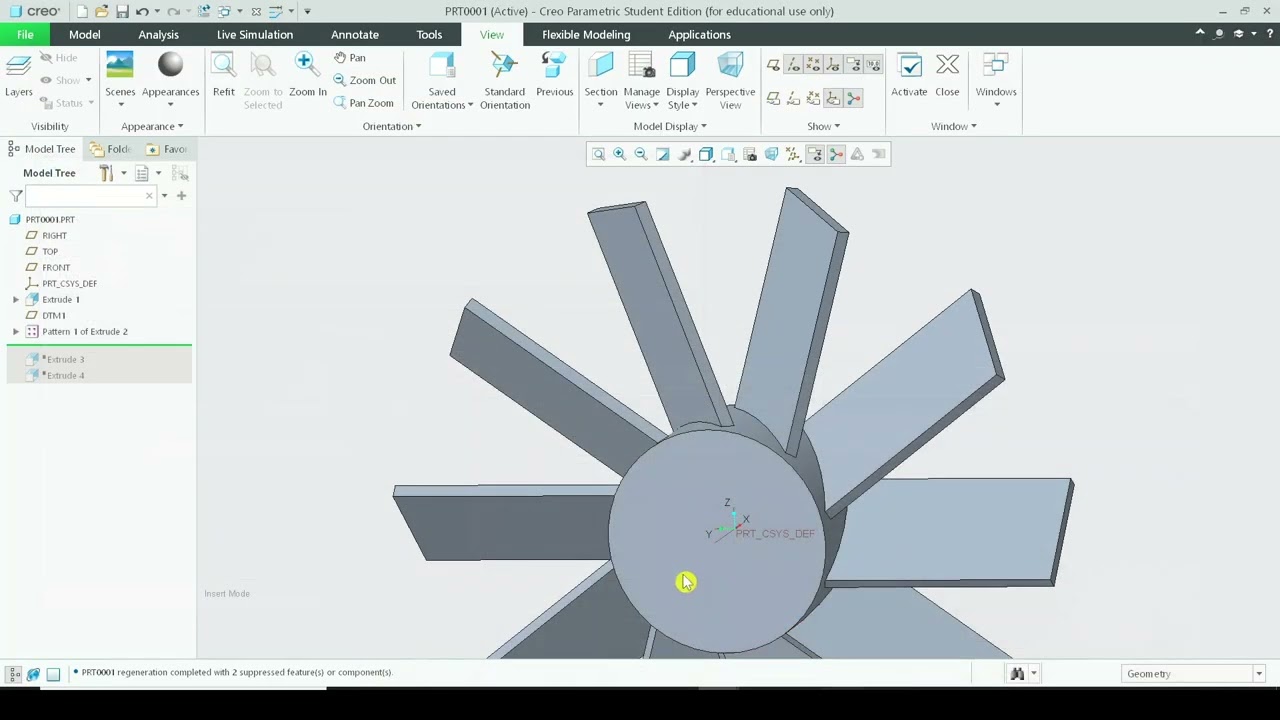Click zoom out icon in graphics toolbar
This screenshot has width=1280, height=720.
(x=641, y=154)
